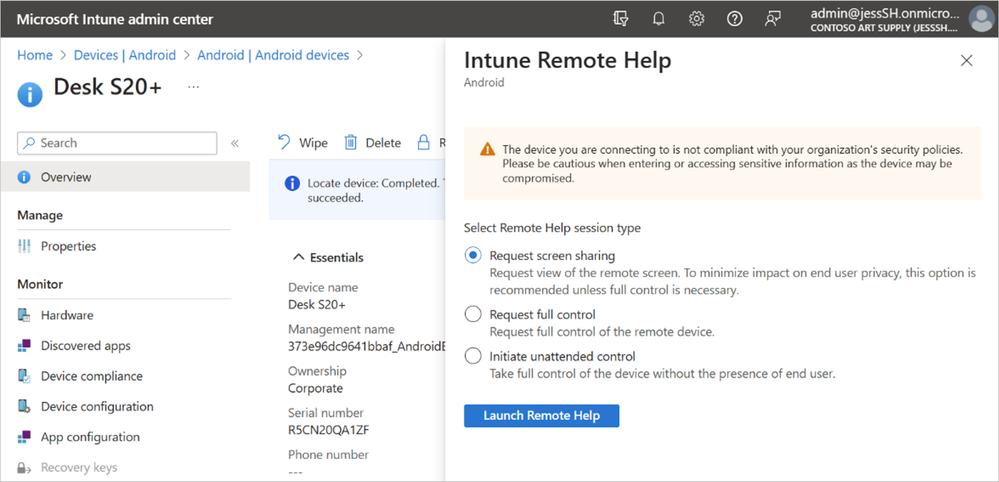The width and height of the screenshot is (999, 482).
Task: Click the Overview info icon in sidebar
Action: coord(24,177)
